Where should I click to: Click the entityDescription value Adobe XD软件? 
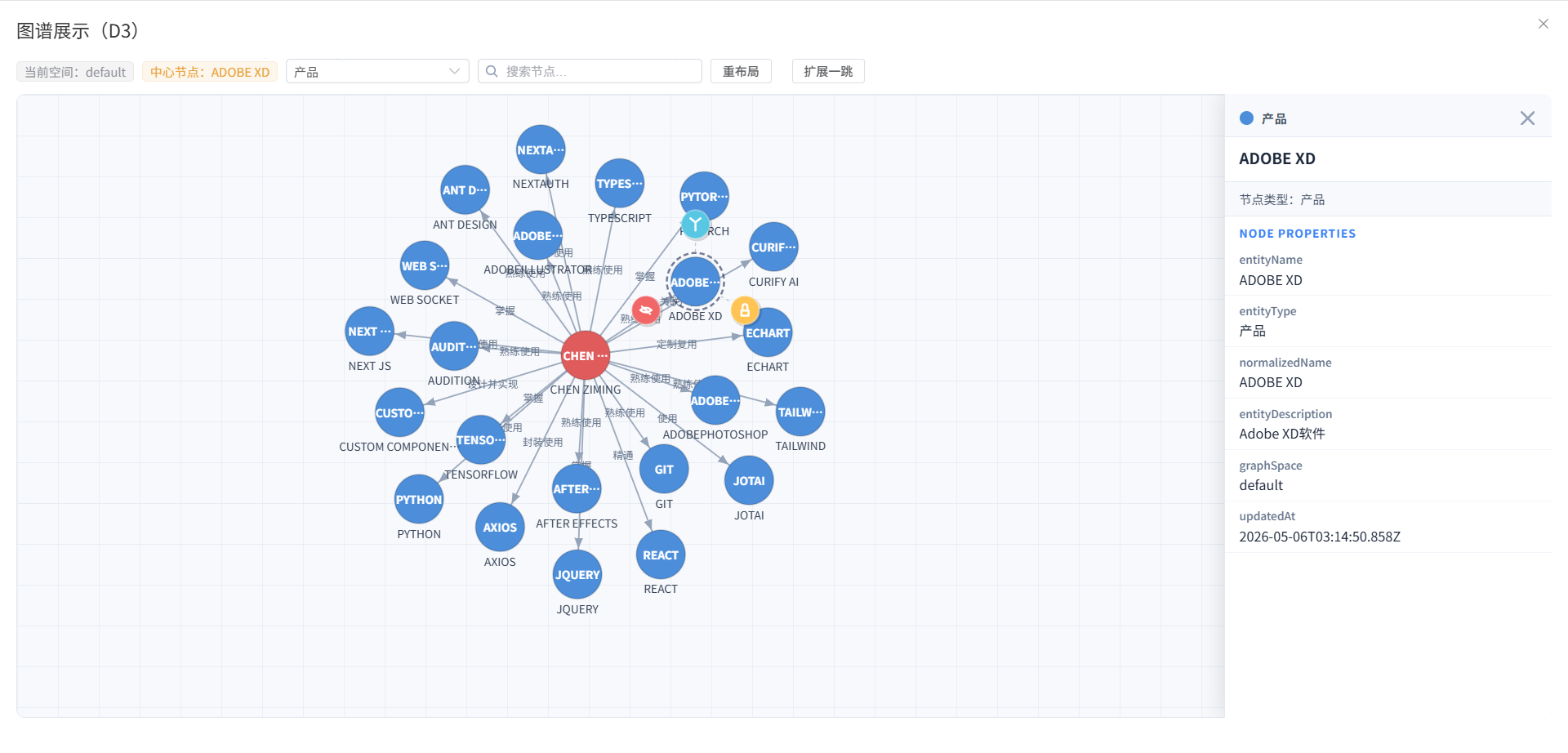(x=1282, y=434)
